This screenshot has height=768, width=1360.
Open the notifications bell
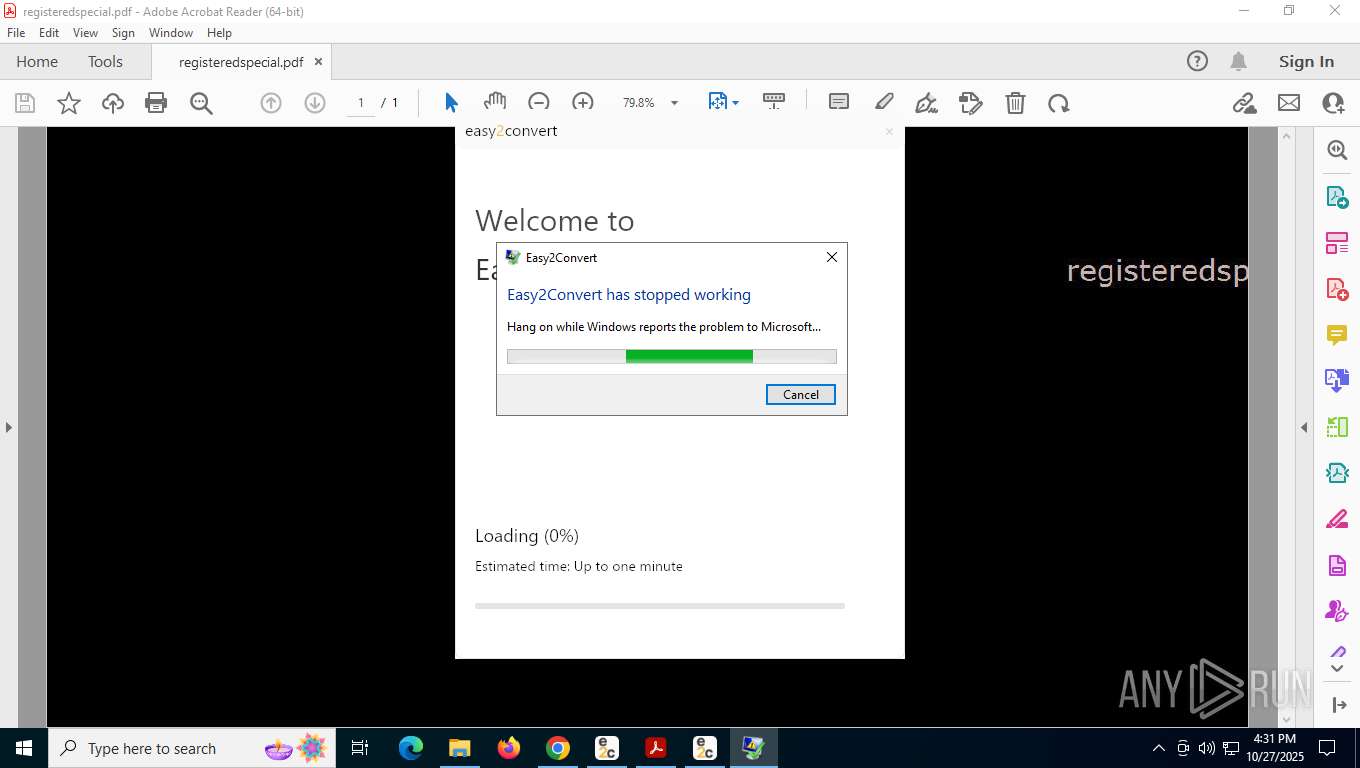1238,61
